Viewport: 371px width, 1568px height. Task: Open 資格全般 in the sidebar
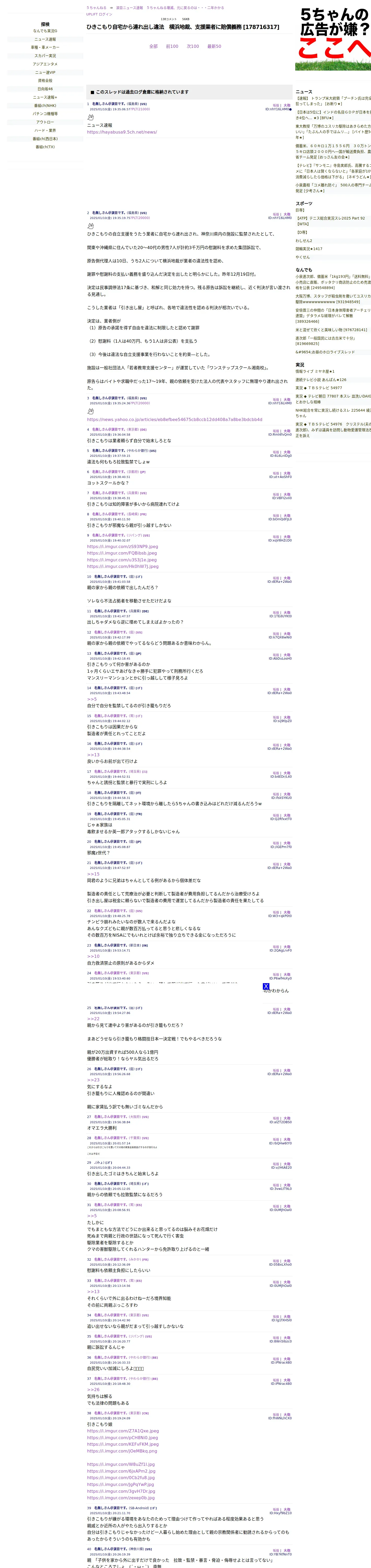click(45, 80)
